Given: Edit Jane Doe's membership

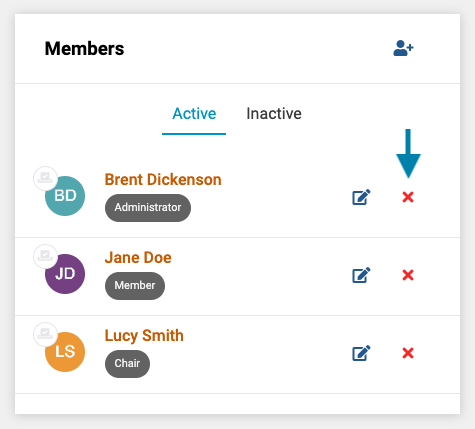Looking at the screenshot, I should (361, 275).
